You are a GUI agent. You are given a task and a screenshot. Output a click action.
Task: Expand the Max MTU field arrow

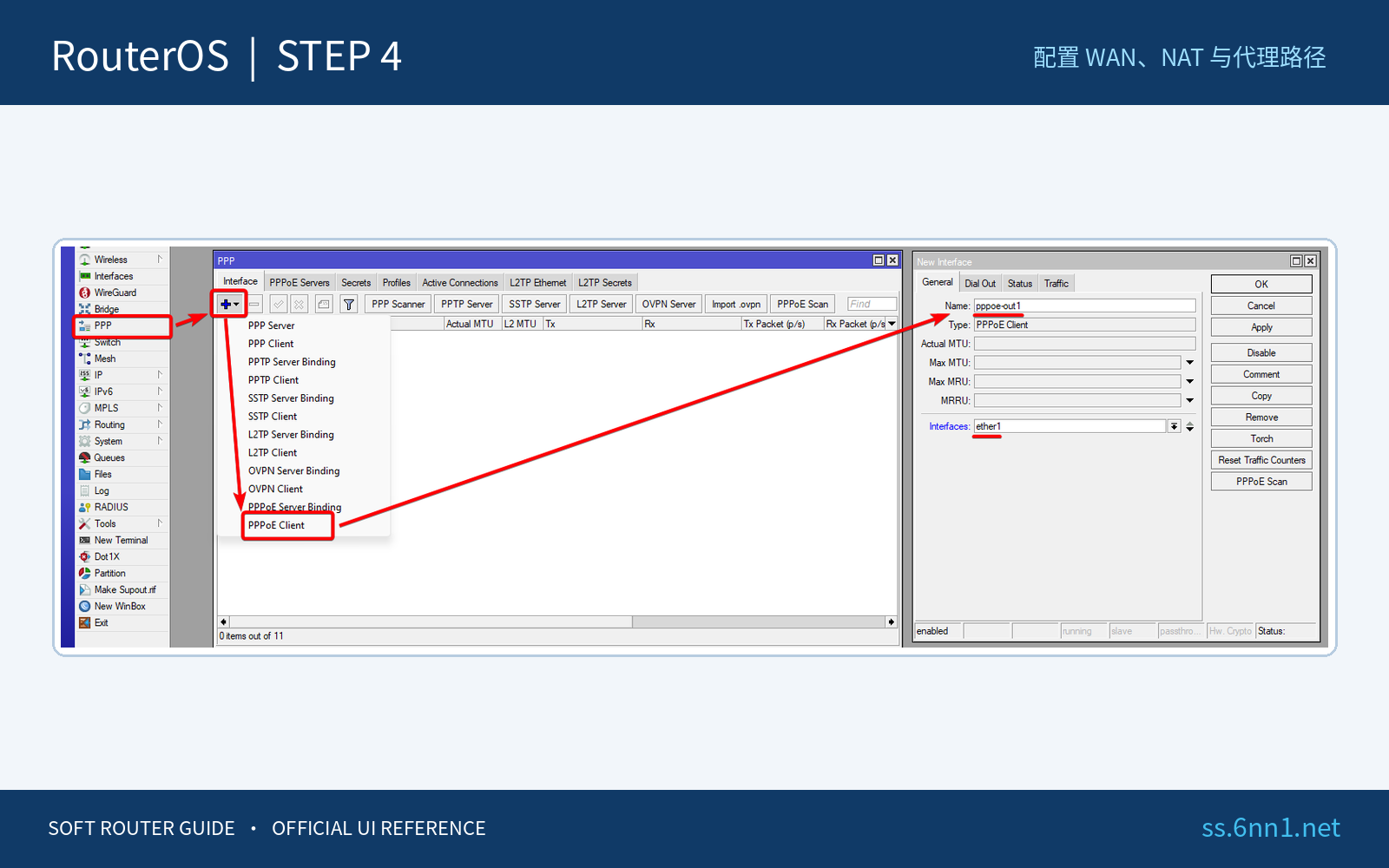coord(1190,363)
